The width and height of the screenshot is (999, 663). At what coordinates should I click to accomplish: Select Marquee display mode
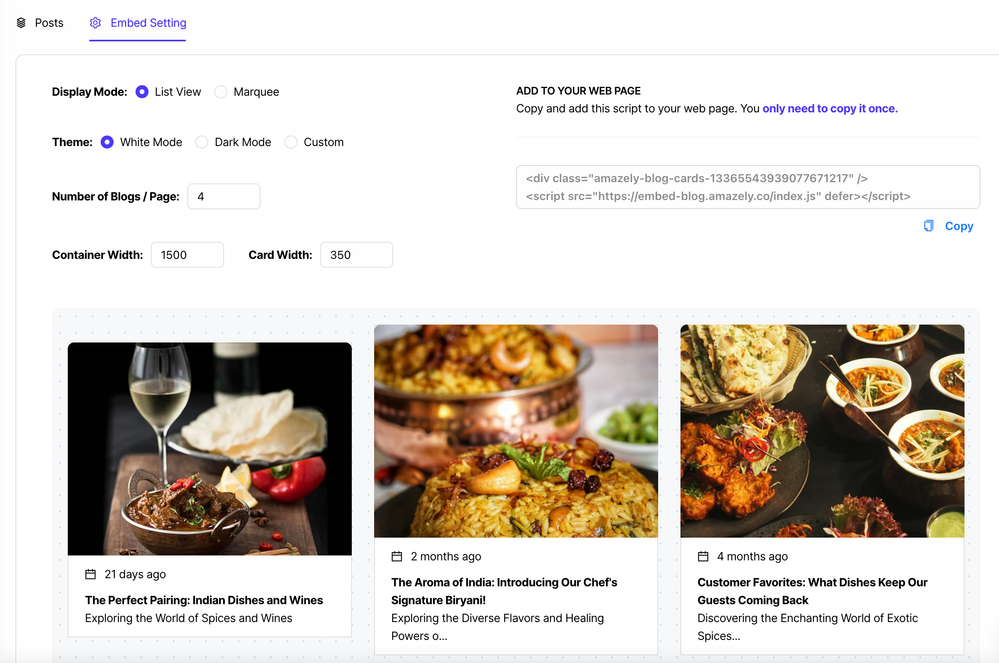pos(221,92)
